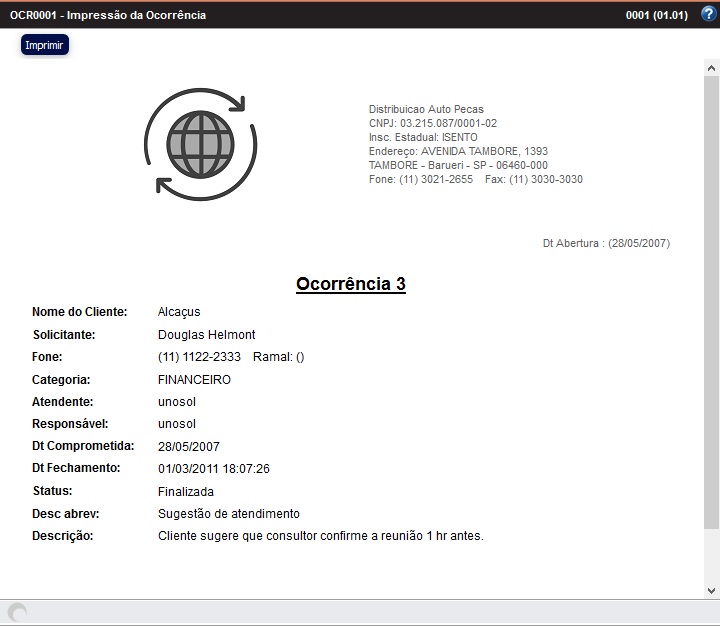Click the Sugestão de atendimento text
Viewport: 720px width, 626px height.
[x=229, y=514]
